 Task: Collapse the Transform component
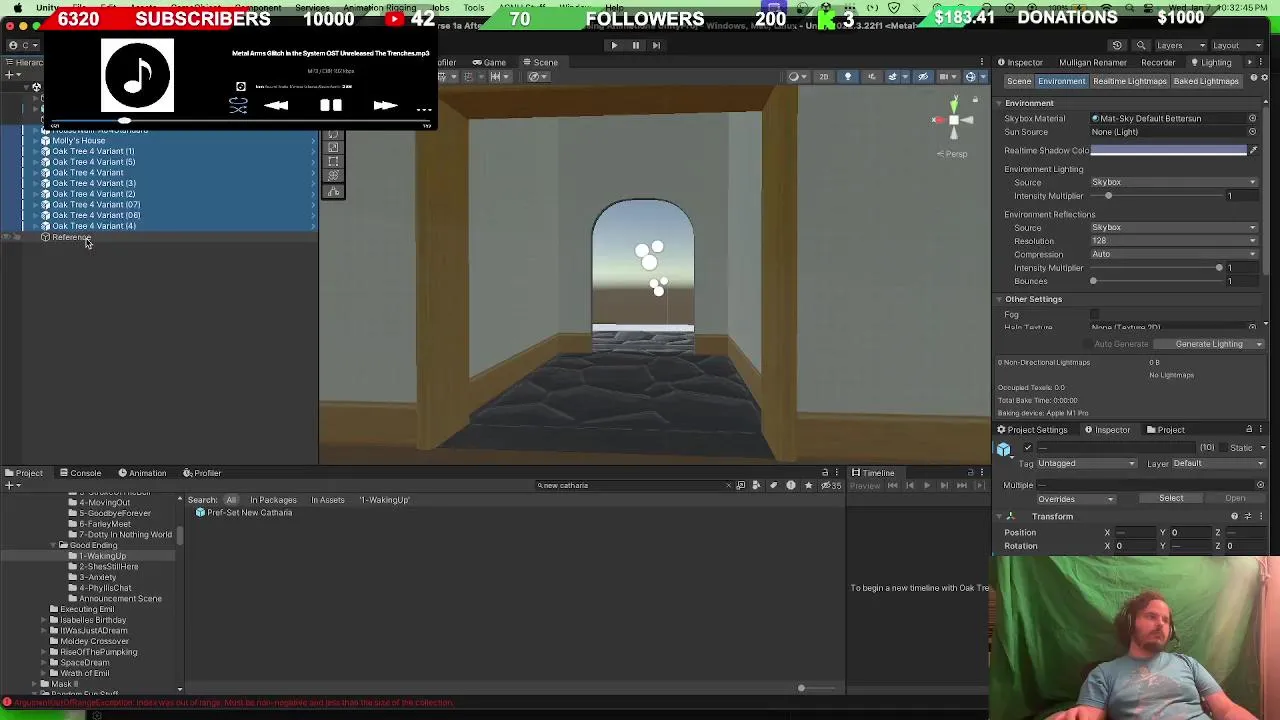pyautogui.click(x=997, y=517)
